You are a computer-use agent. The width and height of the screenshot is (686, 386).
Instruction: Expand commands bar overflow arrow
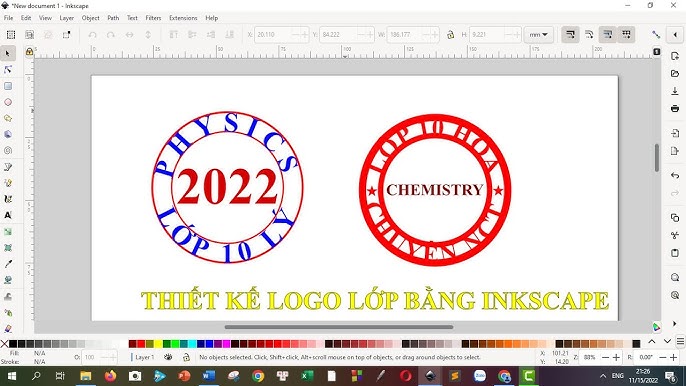[x=675, y=324]
